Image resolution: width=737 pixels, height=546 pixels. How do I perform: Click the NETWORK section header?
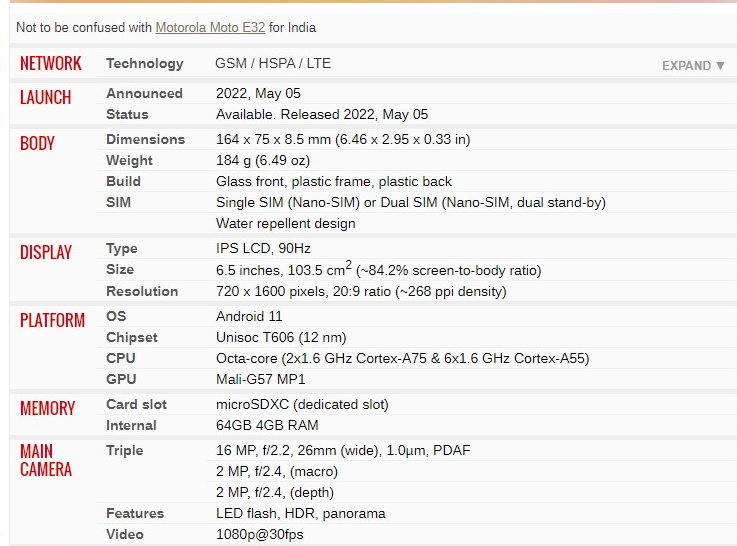pos(51,63)
